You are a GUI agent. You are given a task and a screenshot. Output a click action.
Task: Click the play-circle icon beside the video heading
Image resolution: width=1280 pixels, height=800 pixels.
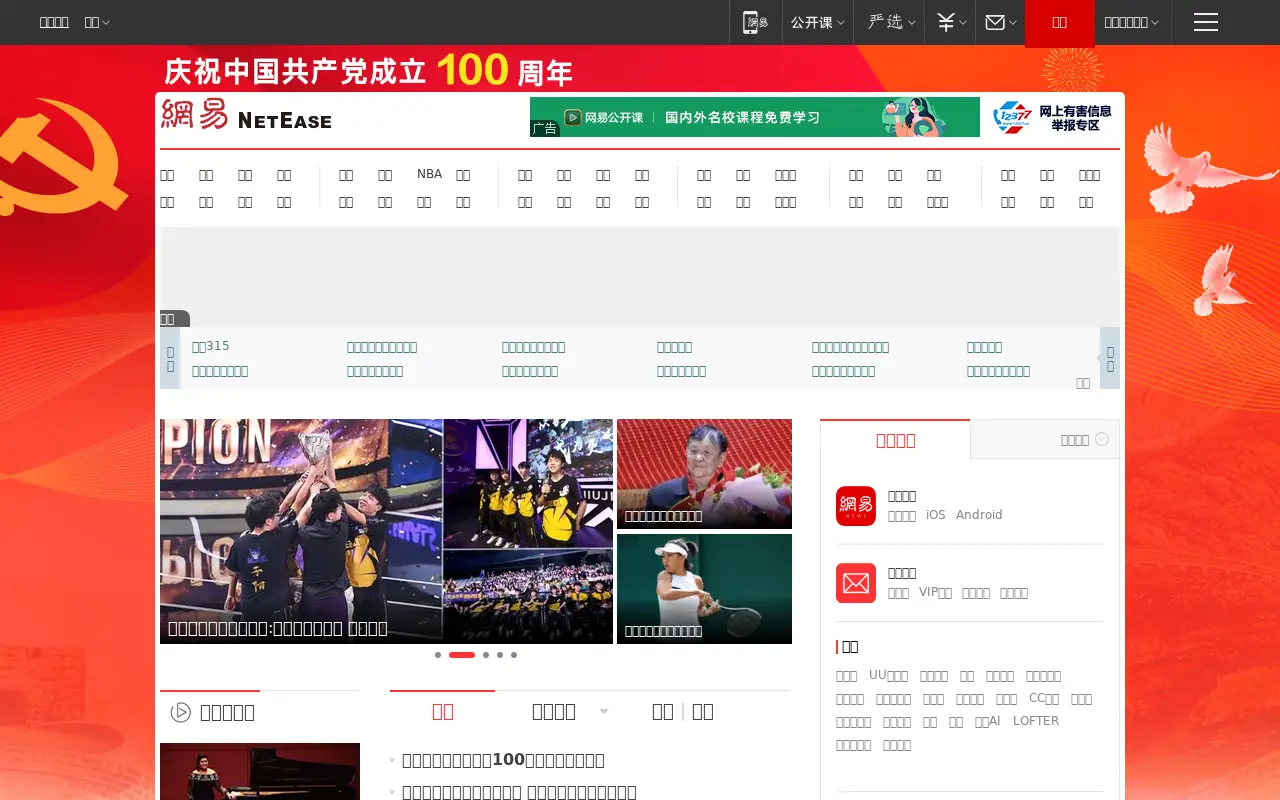tap(181, 712)
